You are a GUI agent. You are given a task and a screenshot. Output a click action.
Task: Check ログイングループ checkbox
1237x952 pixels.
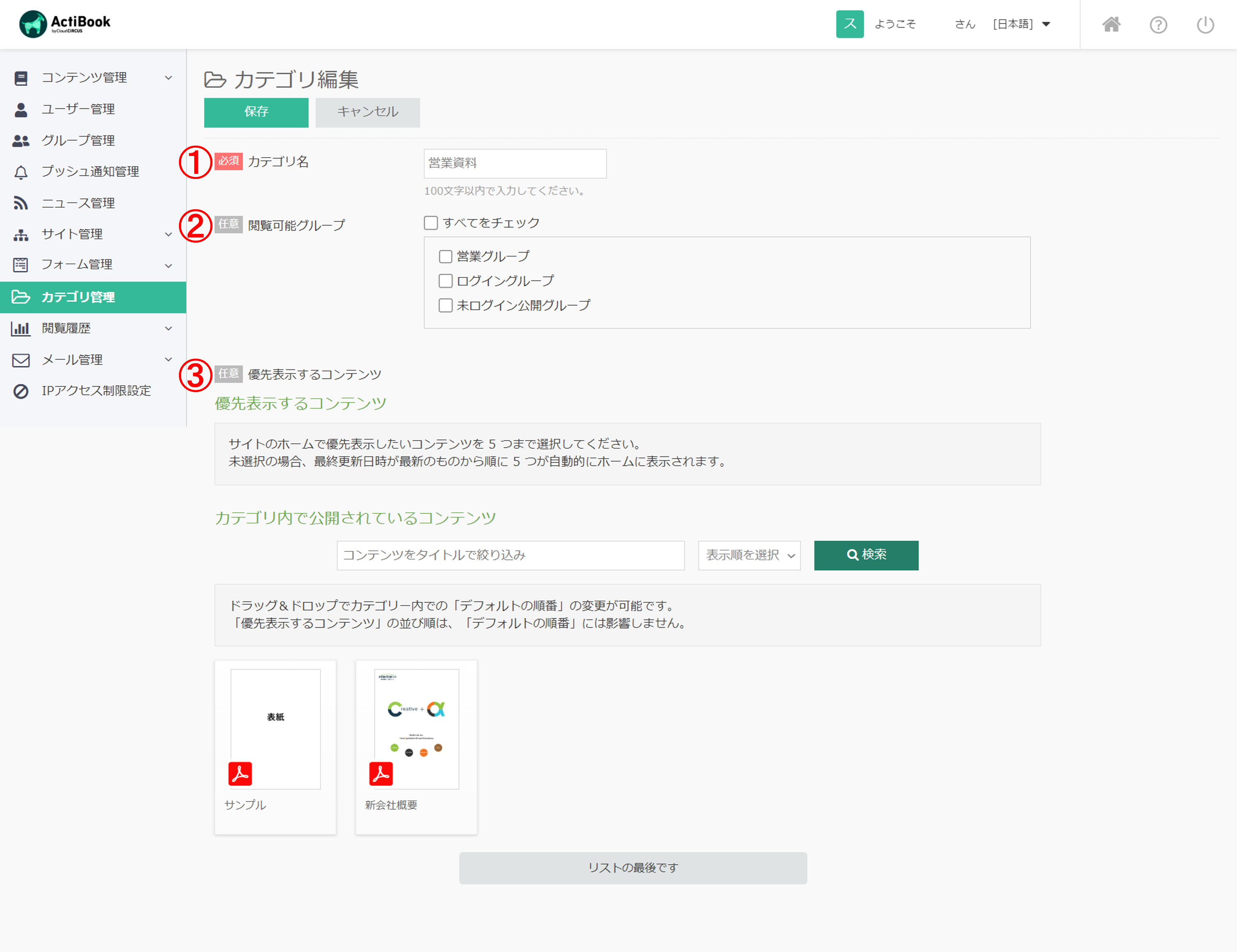point(446,281)
